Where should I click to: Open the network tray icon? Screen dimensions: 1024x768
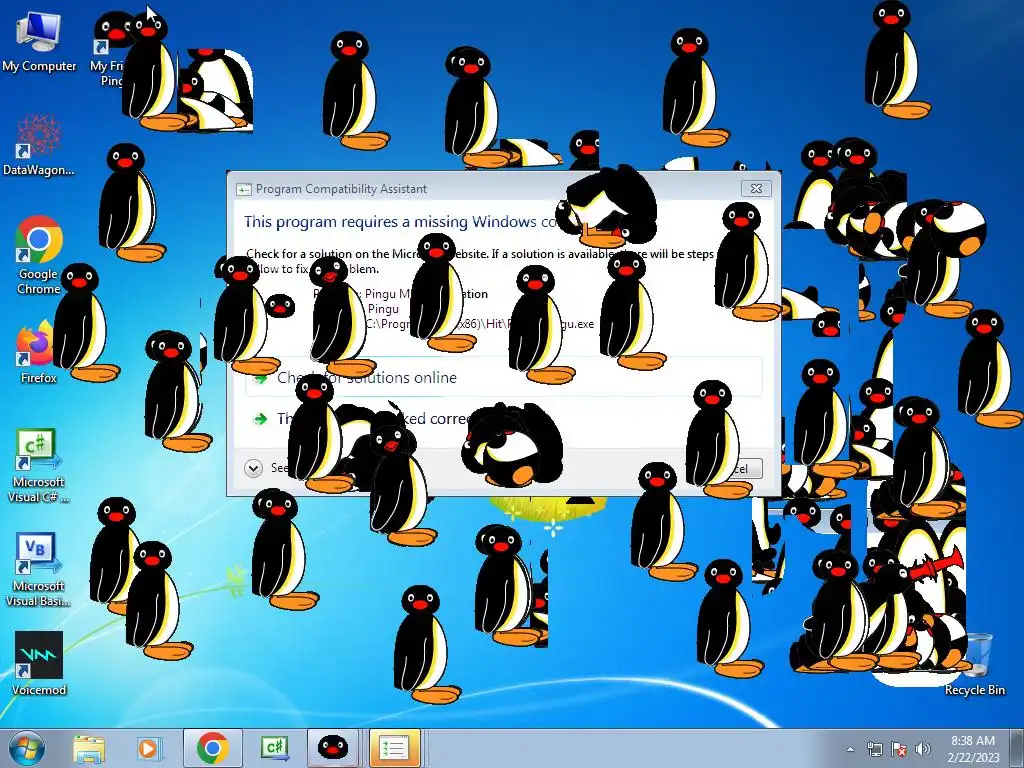pos(874,749)
